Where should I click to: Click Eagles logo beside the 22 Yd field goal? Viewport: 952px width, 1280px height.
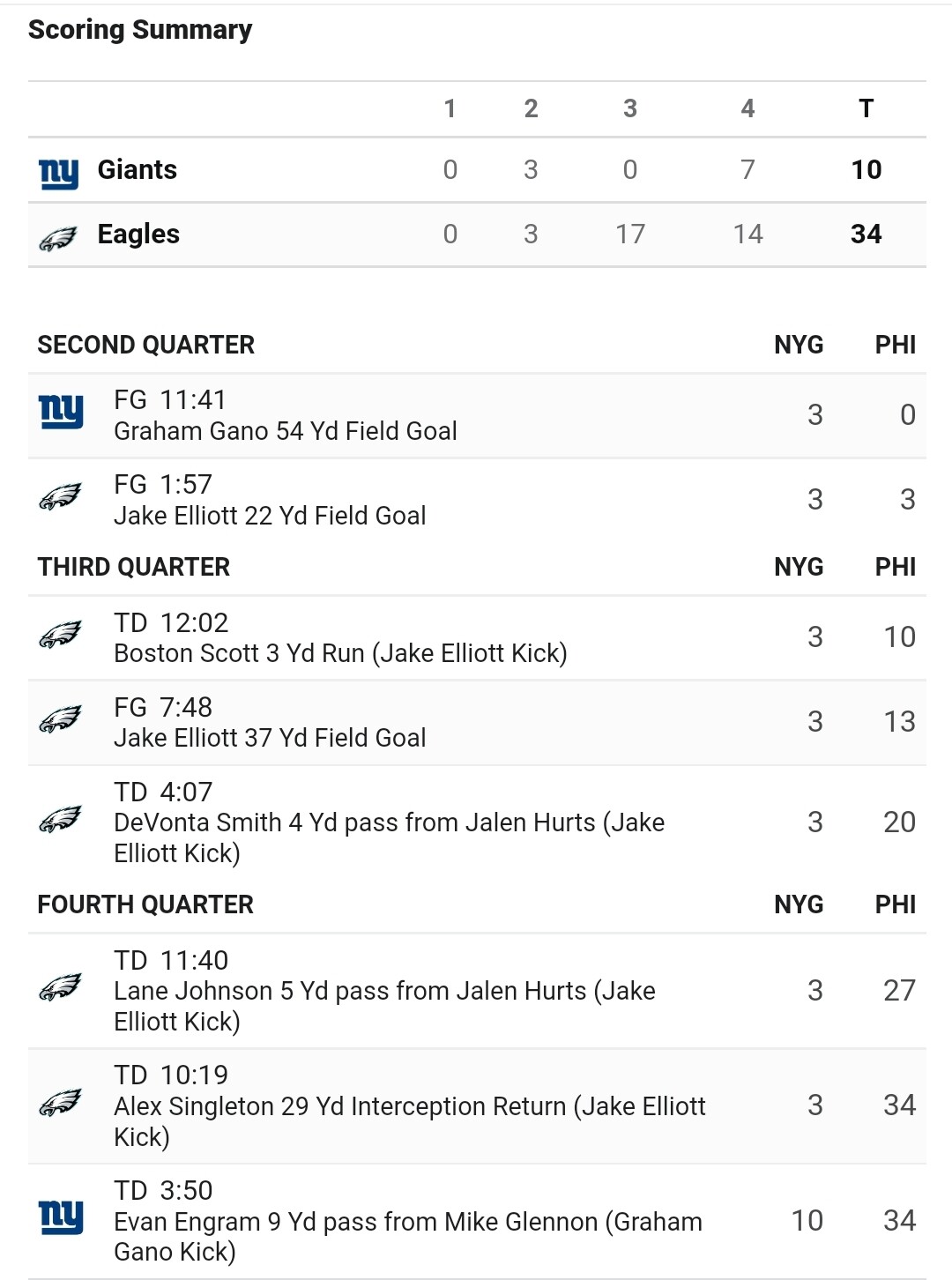click(60, 497)
